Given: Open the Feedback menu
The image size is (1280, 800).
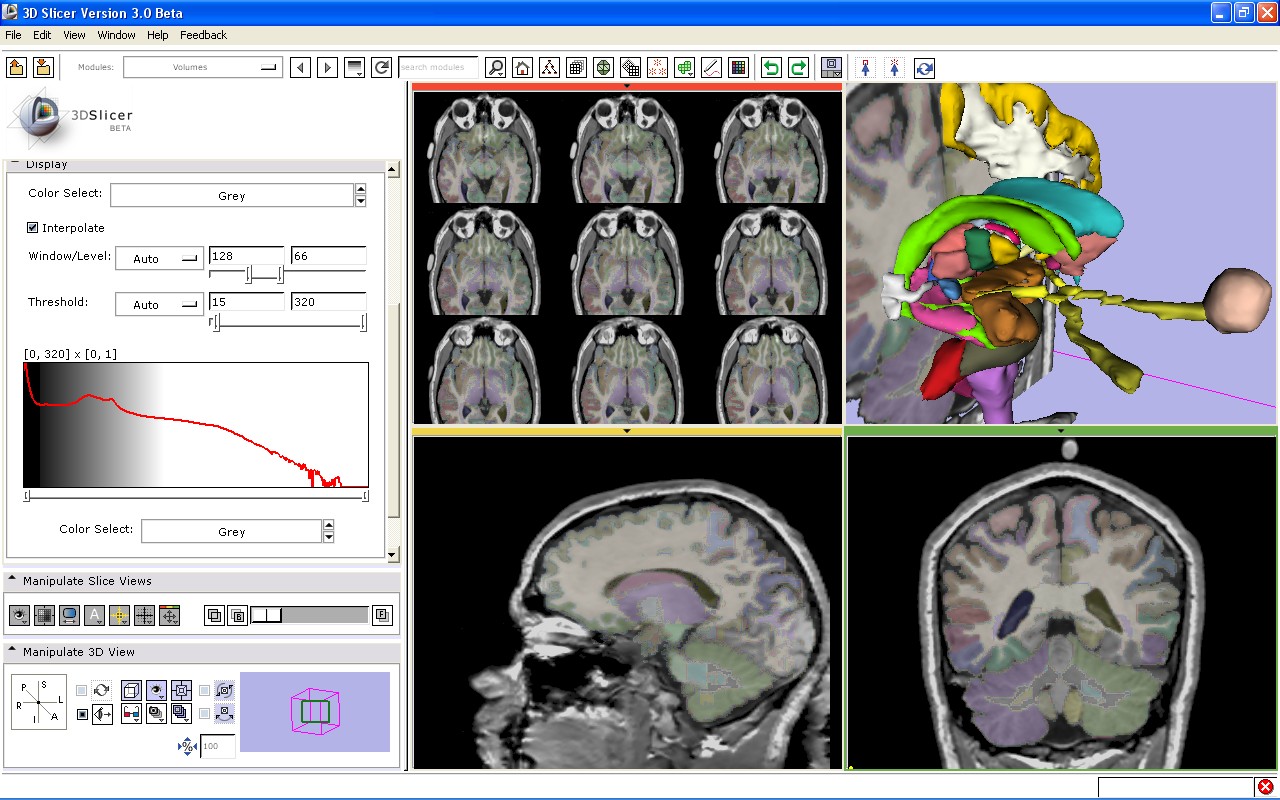Looking at the screenshot, I should pyautogui.click(x=203, y=35).
